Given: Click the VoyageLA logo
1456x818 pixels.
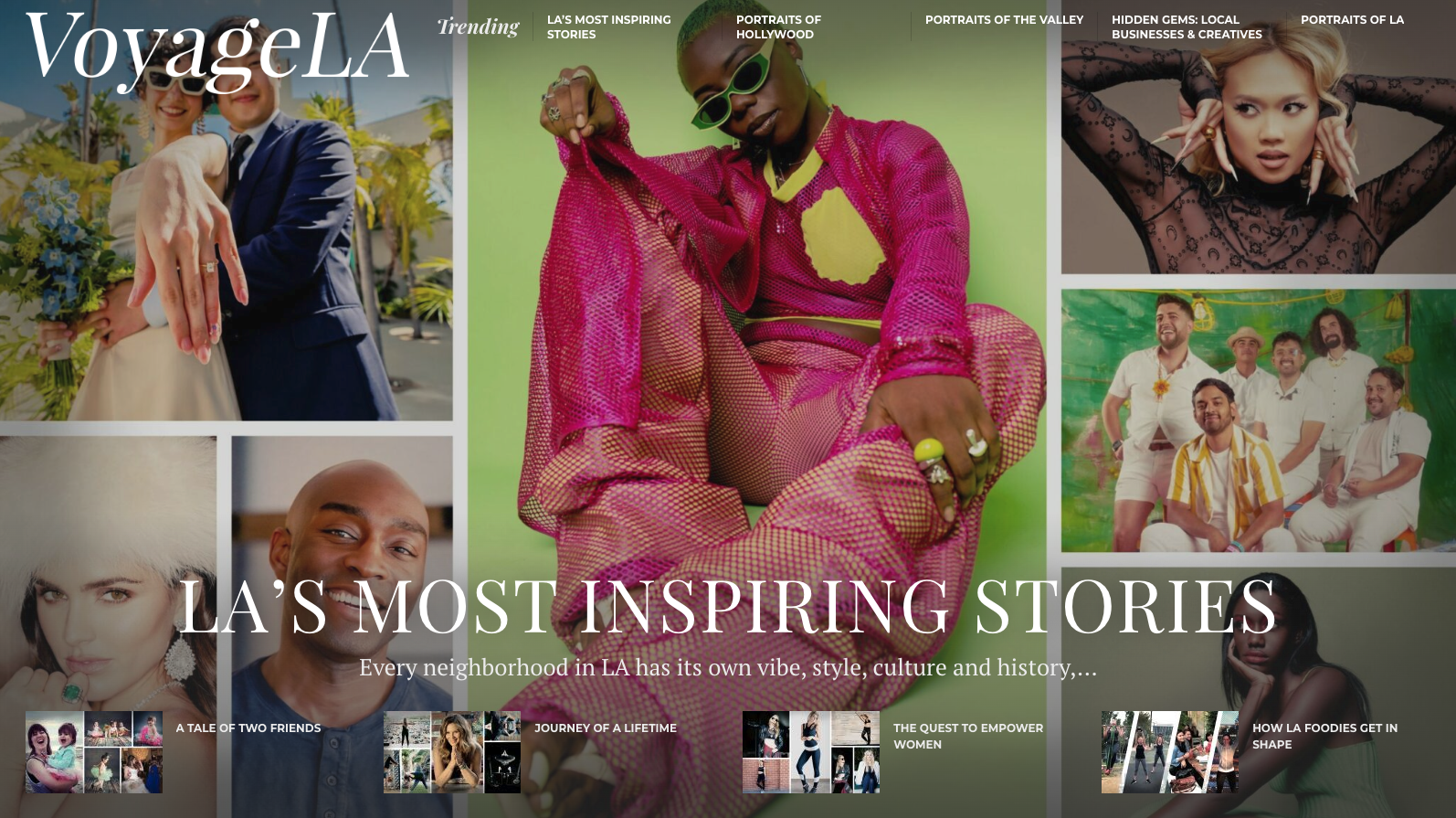Looking at the screenshot, I should [x=216, y=51].
